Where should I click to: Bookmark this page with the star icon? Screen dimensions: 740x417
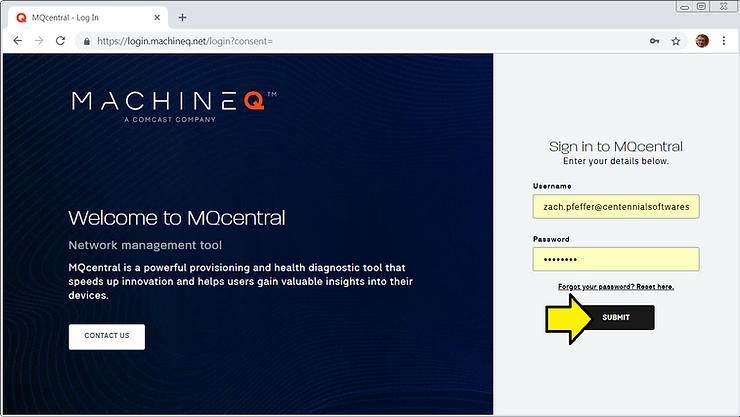click(x=676, y=41)
